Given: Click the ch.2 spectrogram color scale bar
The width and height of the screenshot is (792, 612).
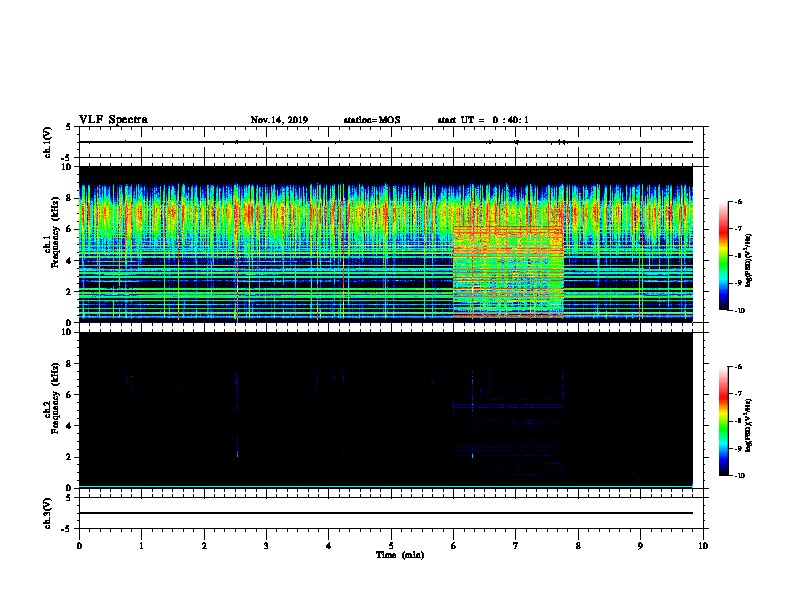Looking at the screenshot, I should [x=723, y=421].
